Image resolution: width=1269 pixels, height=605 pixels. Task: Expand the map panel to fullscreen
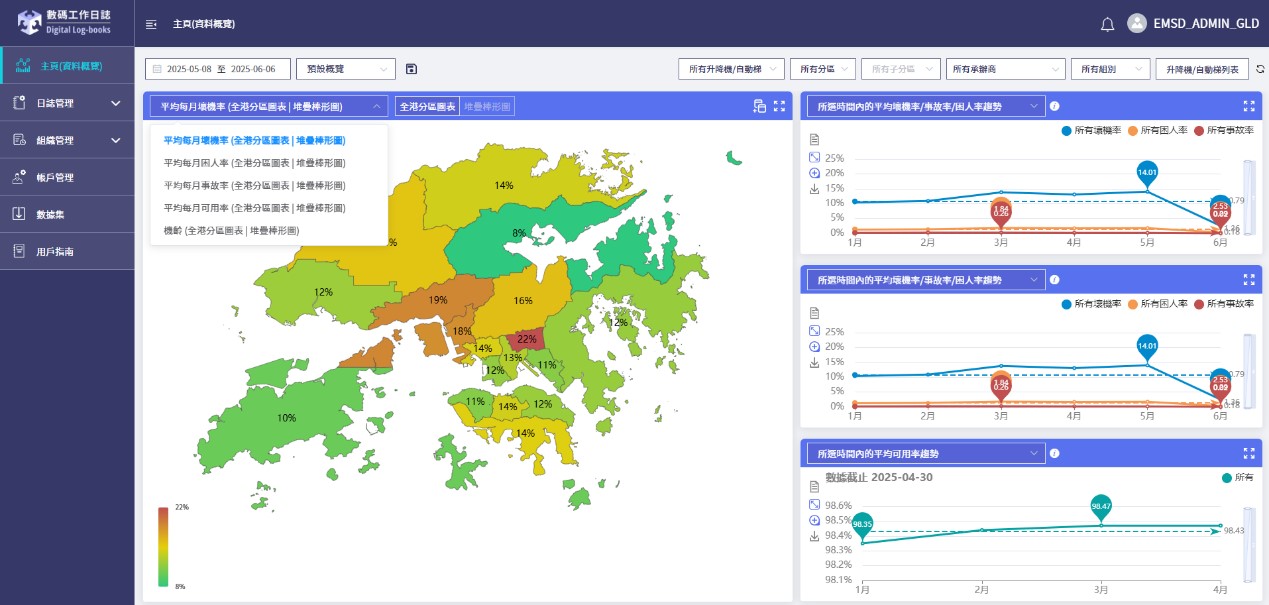pos(779,106)
